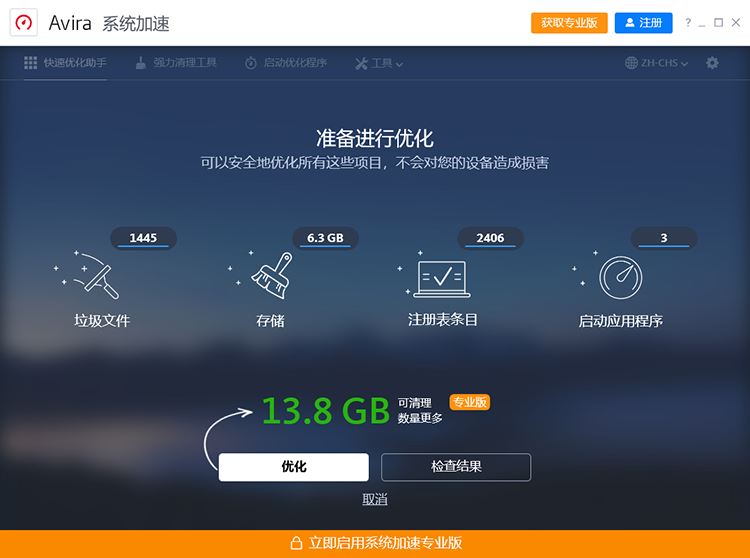Click the Avira logo icon
The height and width of the screenshot is (558, 750).
pyautogui.click(x=23, y=22)
